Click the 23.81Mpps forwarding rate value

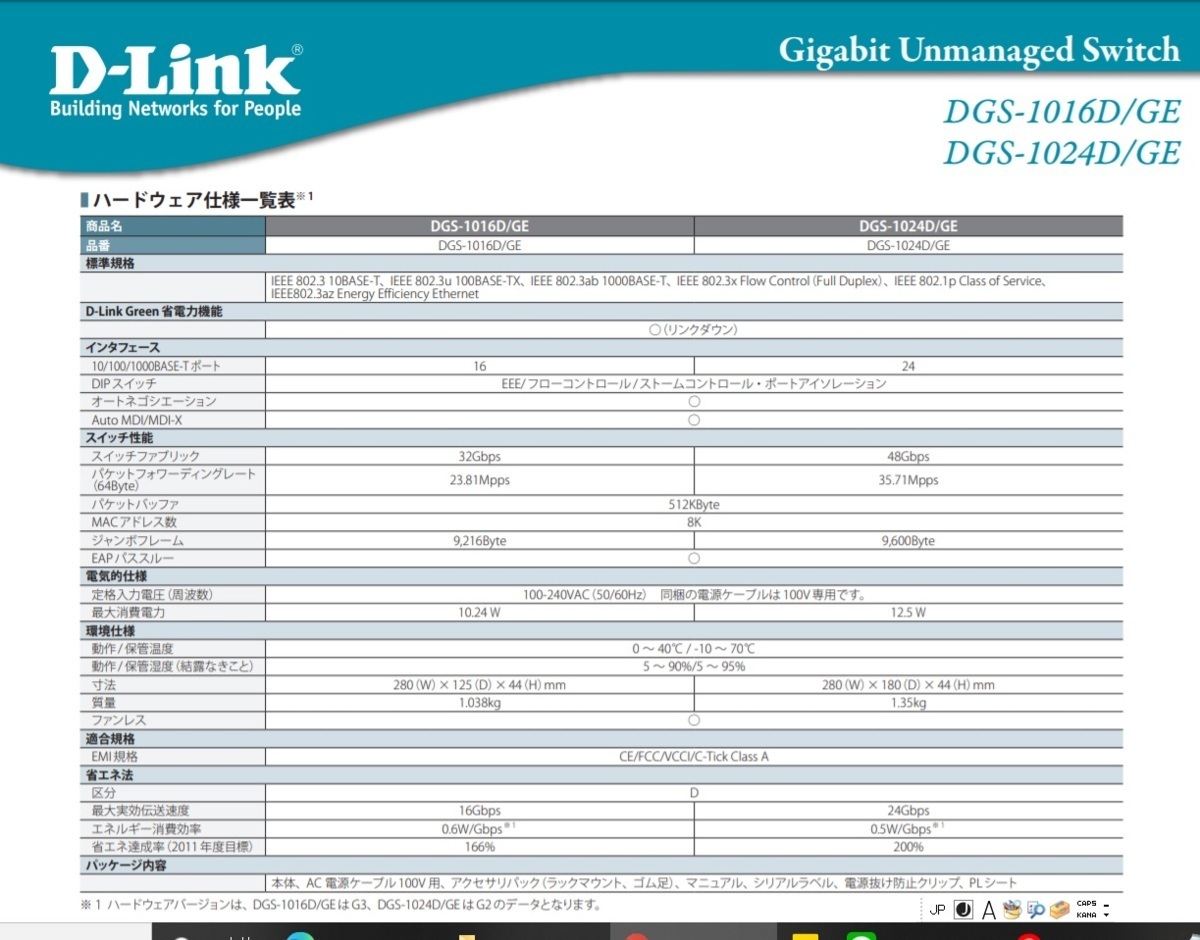(479, 480)
